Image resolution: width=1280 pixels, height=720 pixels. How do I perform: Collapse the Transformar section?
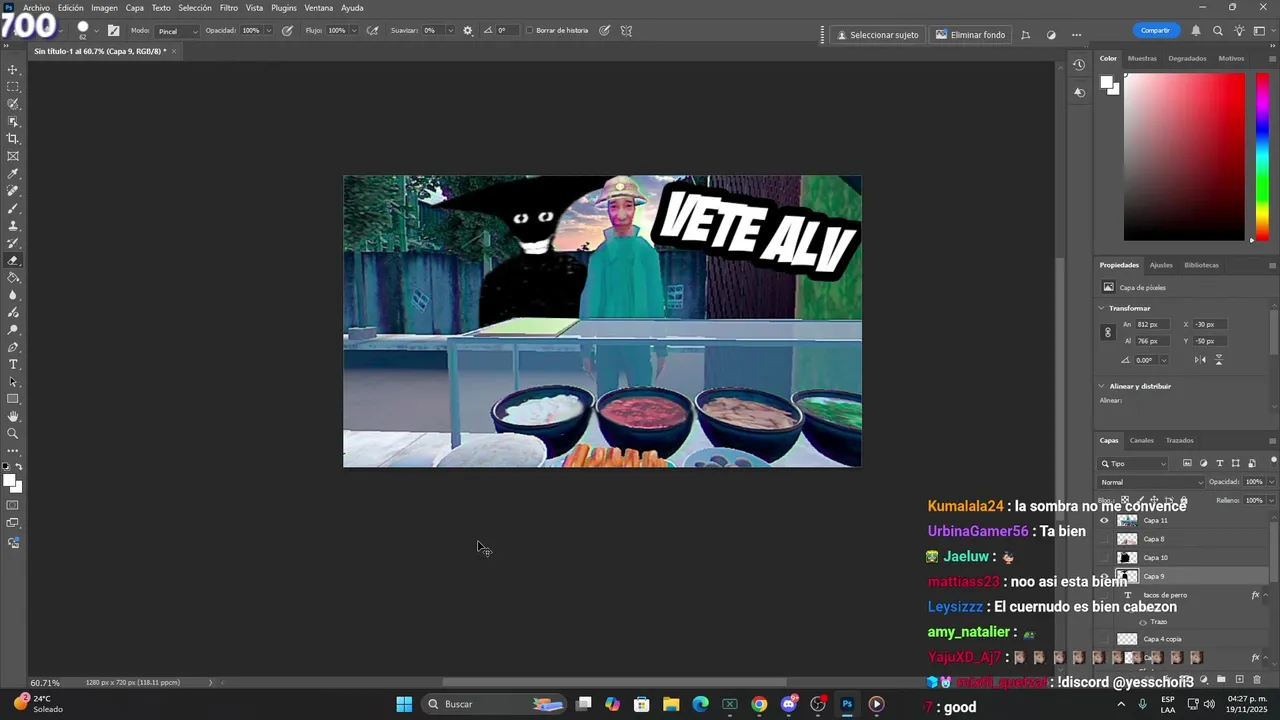[1102, 308]
